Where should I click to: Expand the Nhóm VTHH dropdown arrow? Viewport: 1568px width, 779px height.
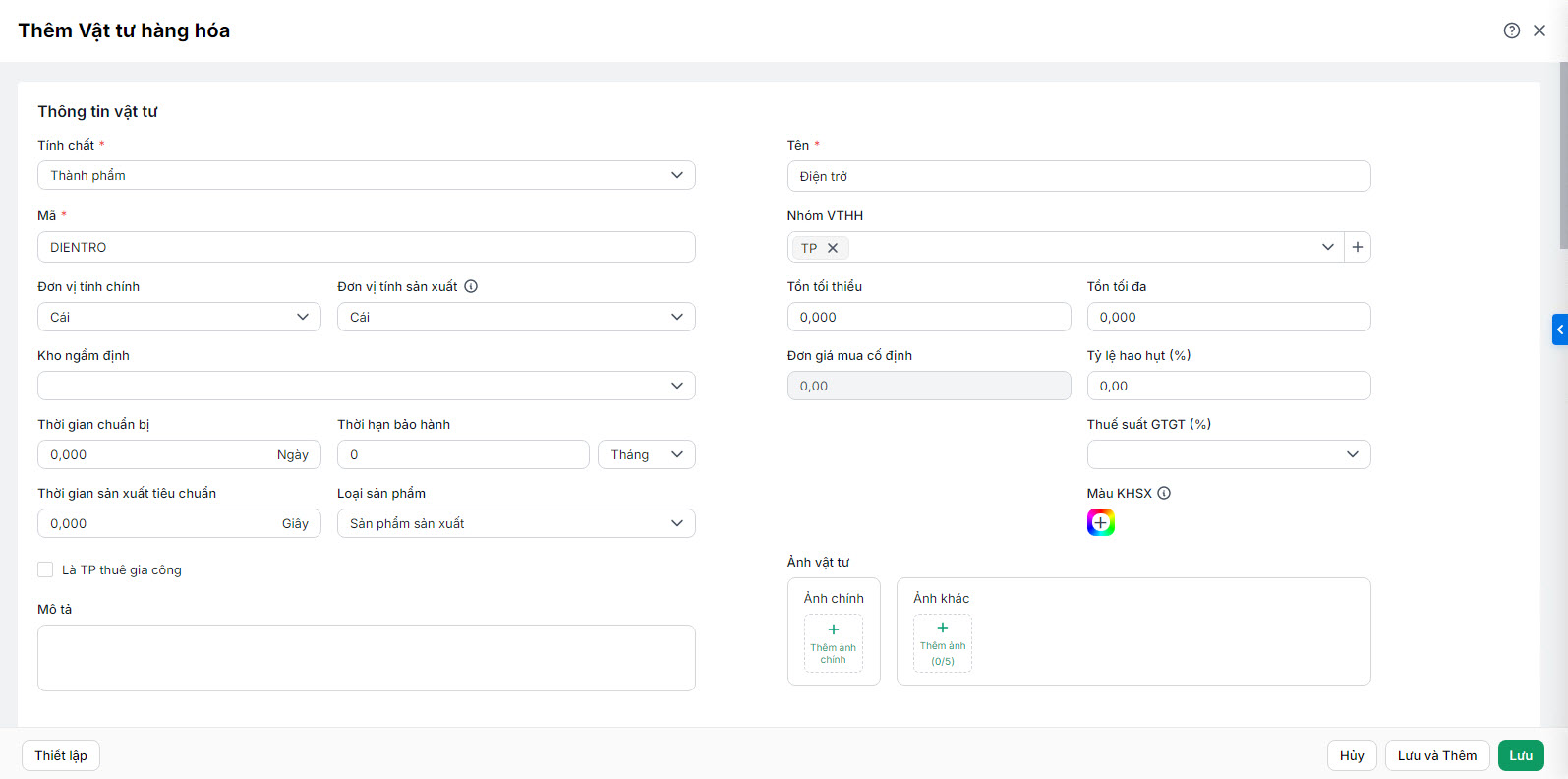[1328, 247]
